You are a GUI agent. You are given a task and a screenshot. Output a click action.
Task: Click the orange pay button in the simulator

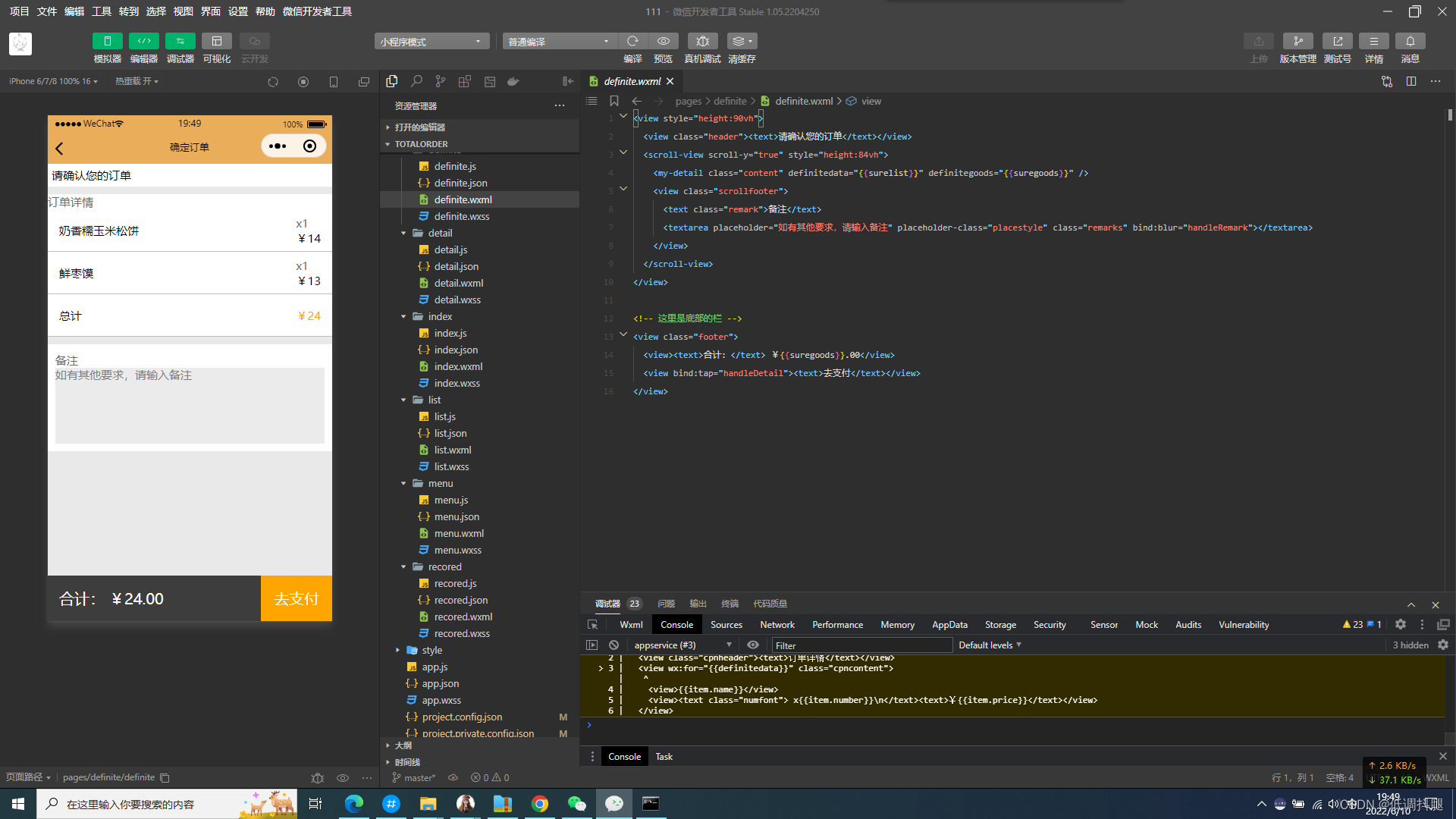[x=296, y=599]
